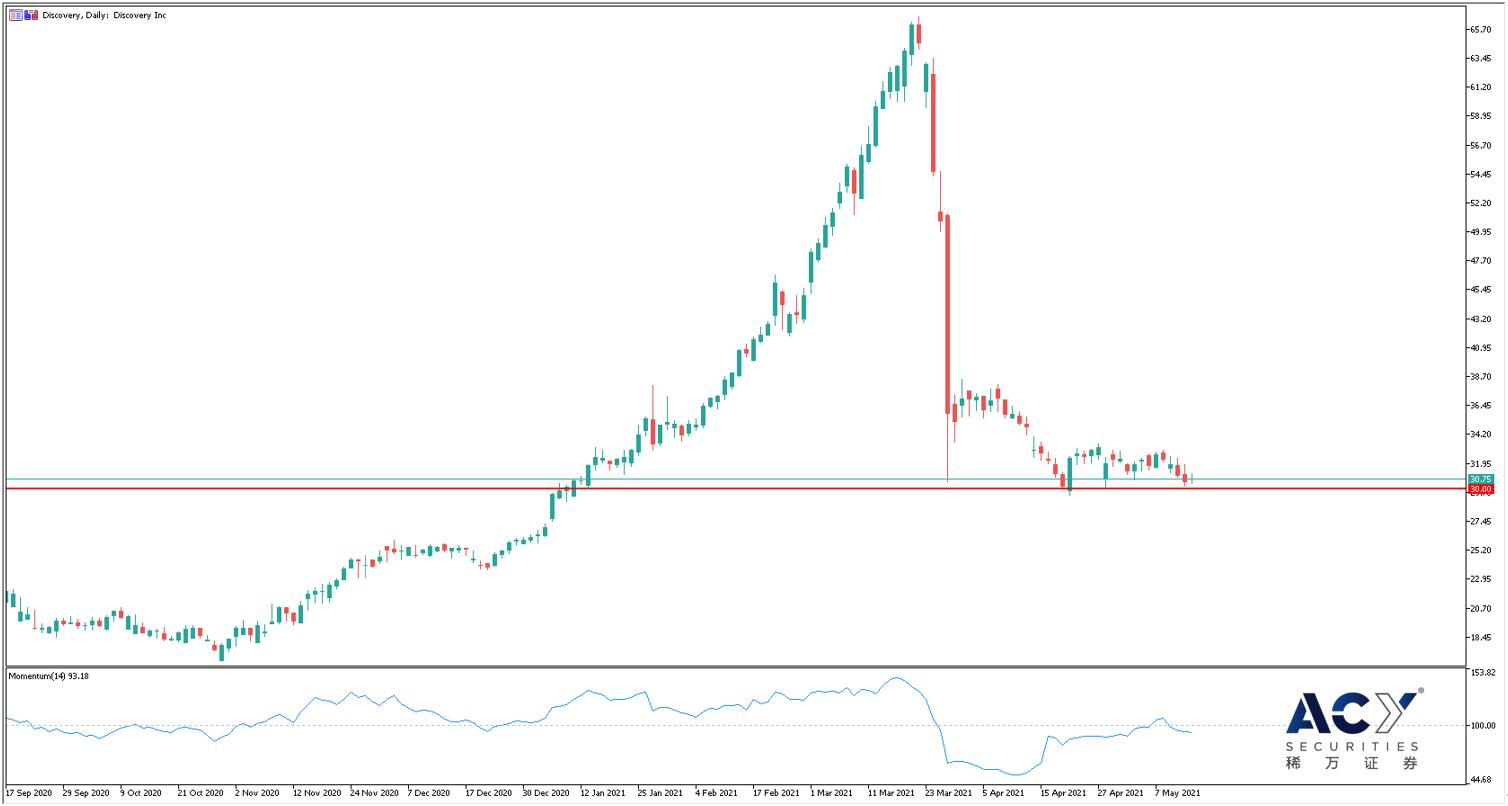Screen dimensions: 1508x806
Task: Click the 63.45 price axis label
Action: (x=1482, y=59)
